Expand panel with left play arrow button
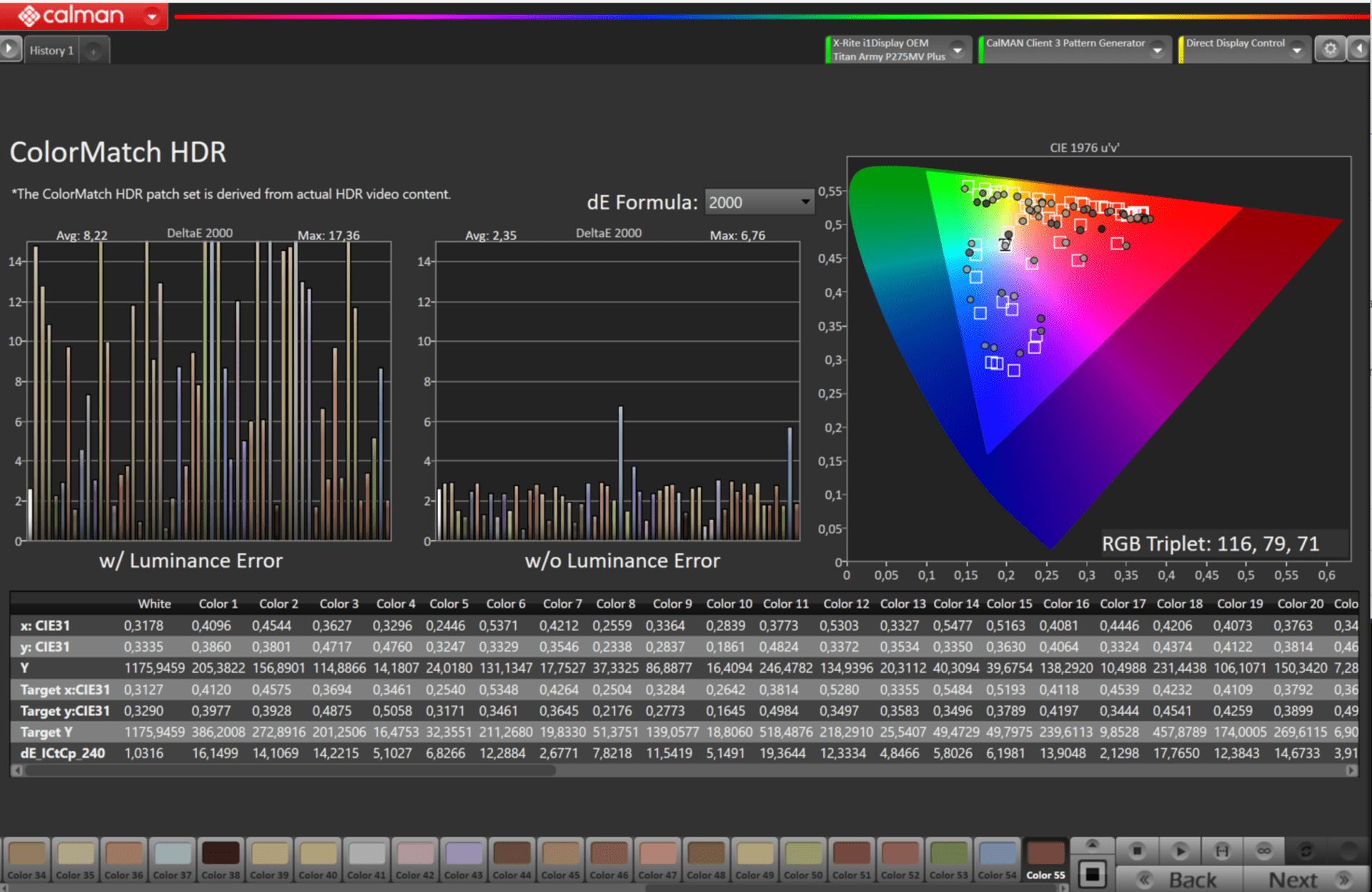Image resolution: width=1372 pixels, height=892 pixels. pos(10,49)
